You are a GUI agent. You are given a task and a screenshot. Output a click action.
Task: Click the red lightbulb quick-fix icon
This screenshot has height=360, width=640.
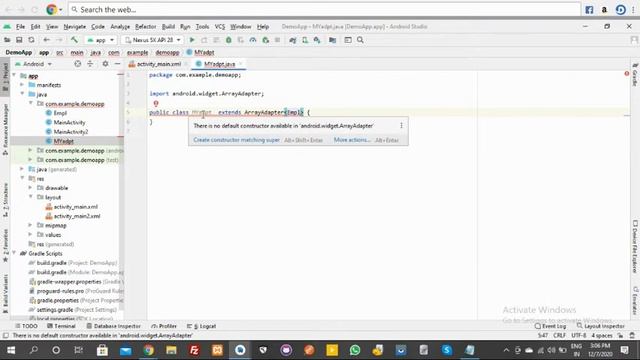pos(156,104)
